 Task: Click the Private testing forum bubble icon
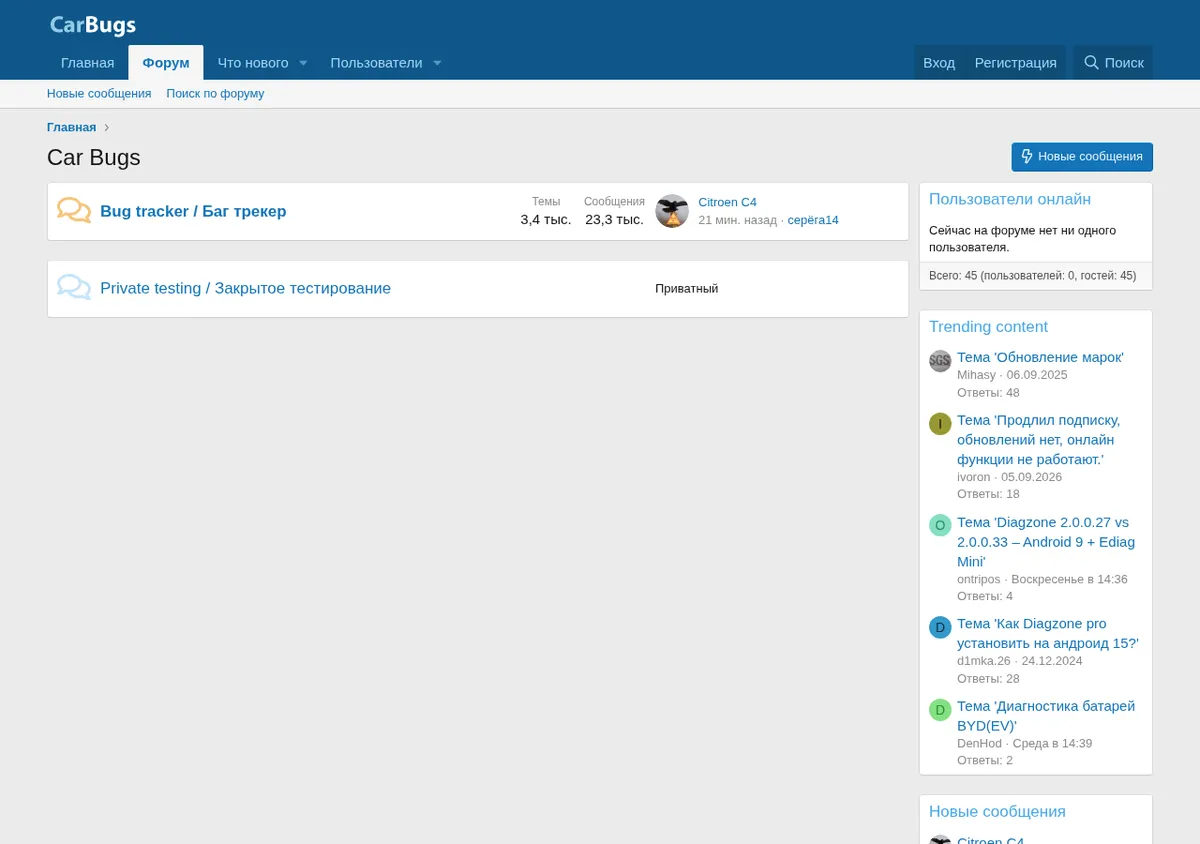(74, 288)
